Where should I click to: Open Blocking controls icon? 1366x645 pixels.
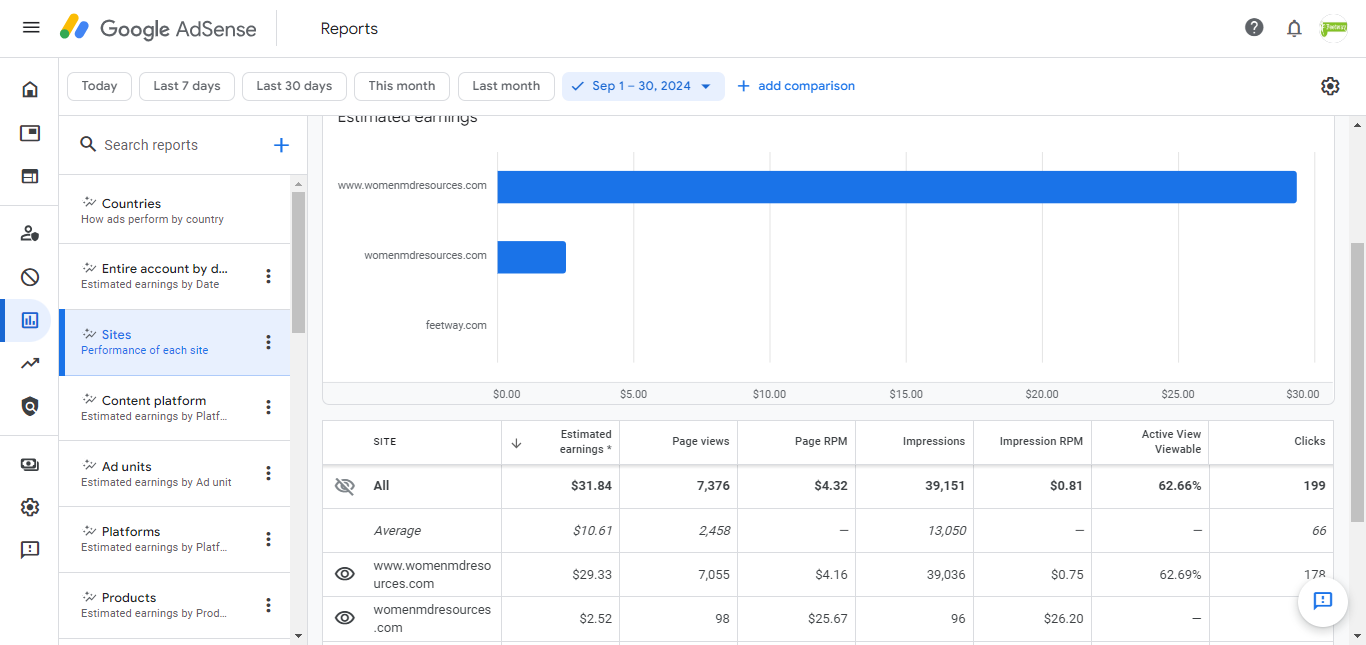click(x=30, y=277)
